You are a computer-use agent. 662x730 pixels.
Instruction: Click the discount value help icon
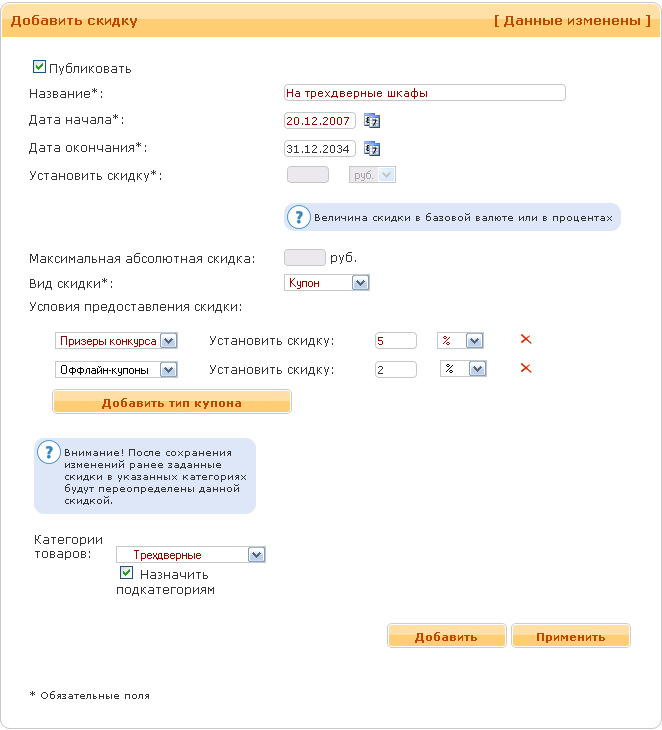coord(298,217)
